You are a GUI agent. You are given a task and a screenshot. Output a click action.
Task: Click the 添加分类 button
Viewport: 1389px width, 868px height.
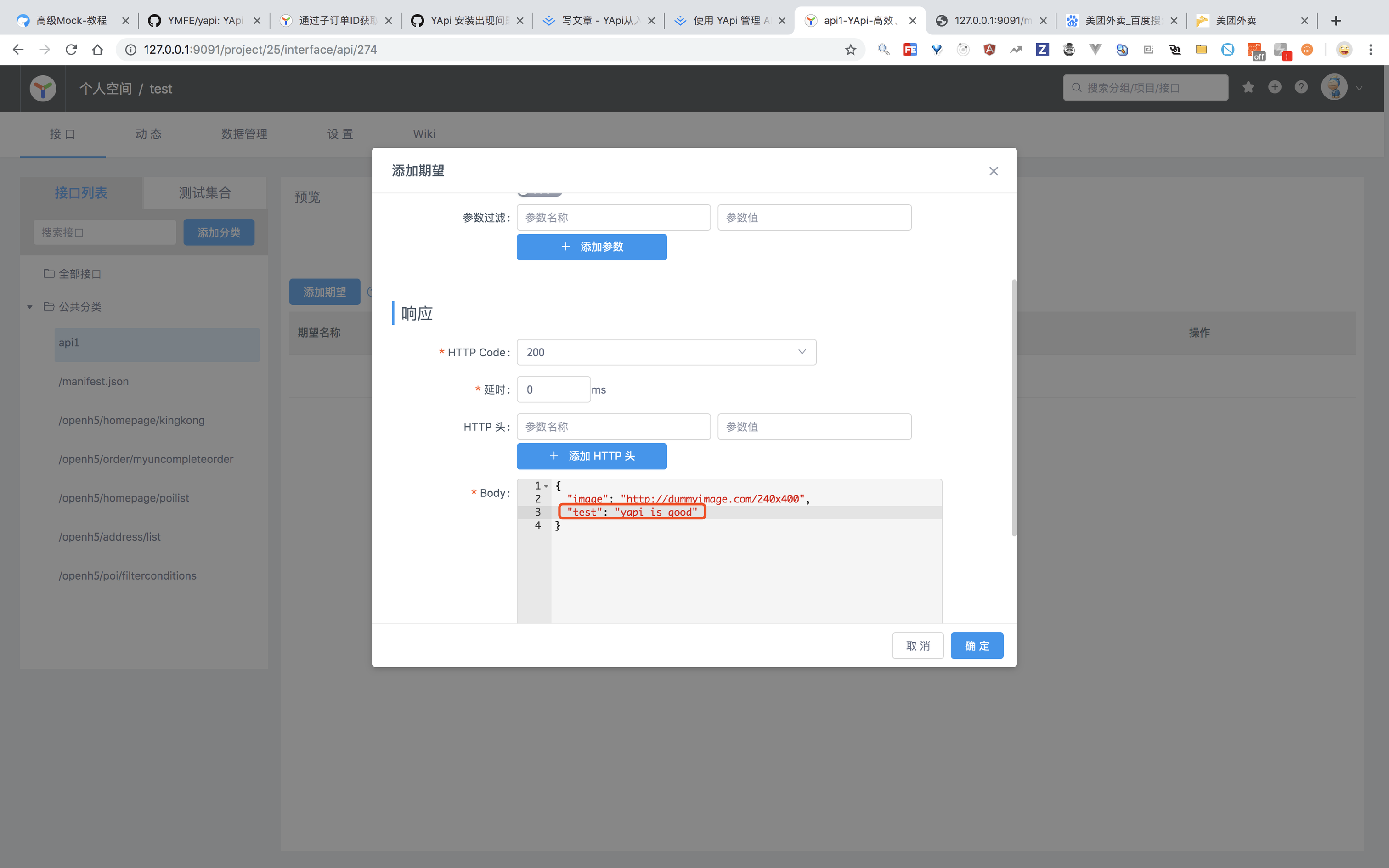coord(219,232)
